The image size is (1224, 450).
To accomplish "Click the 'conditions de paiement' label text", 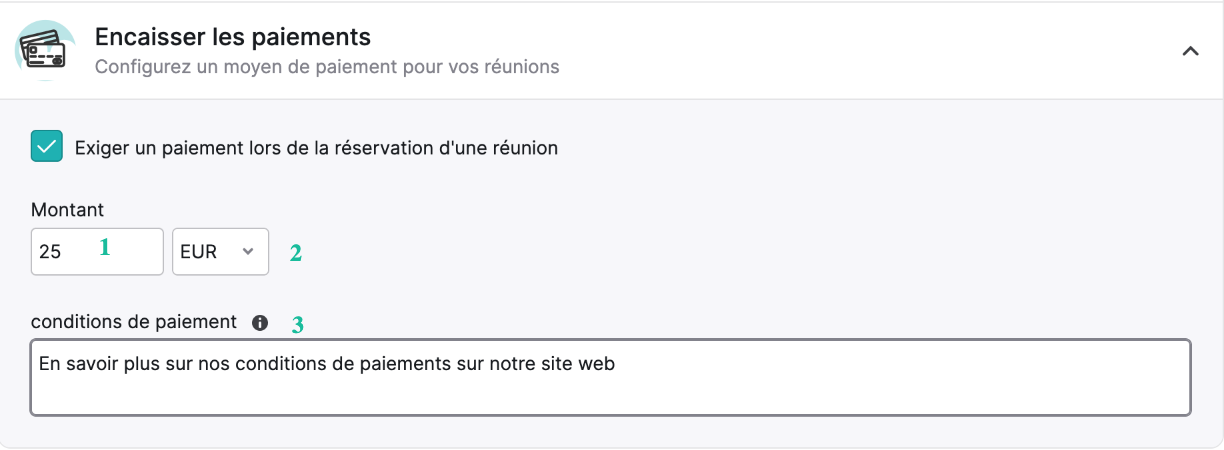I will (x=134, y=322).
